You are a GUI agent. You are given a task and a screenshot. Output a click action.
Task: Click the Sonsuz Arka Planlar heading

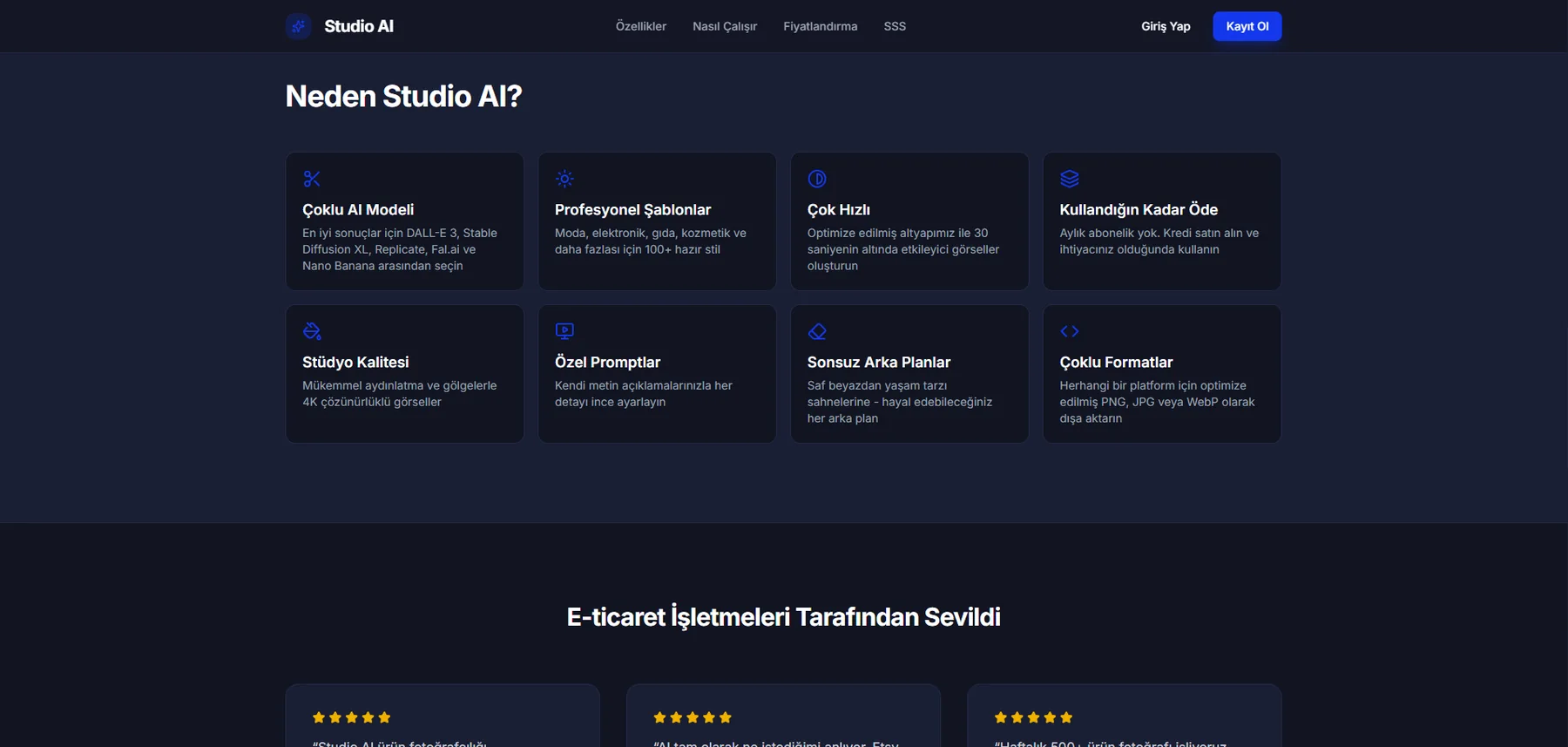point(879,363)
